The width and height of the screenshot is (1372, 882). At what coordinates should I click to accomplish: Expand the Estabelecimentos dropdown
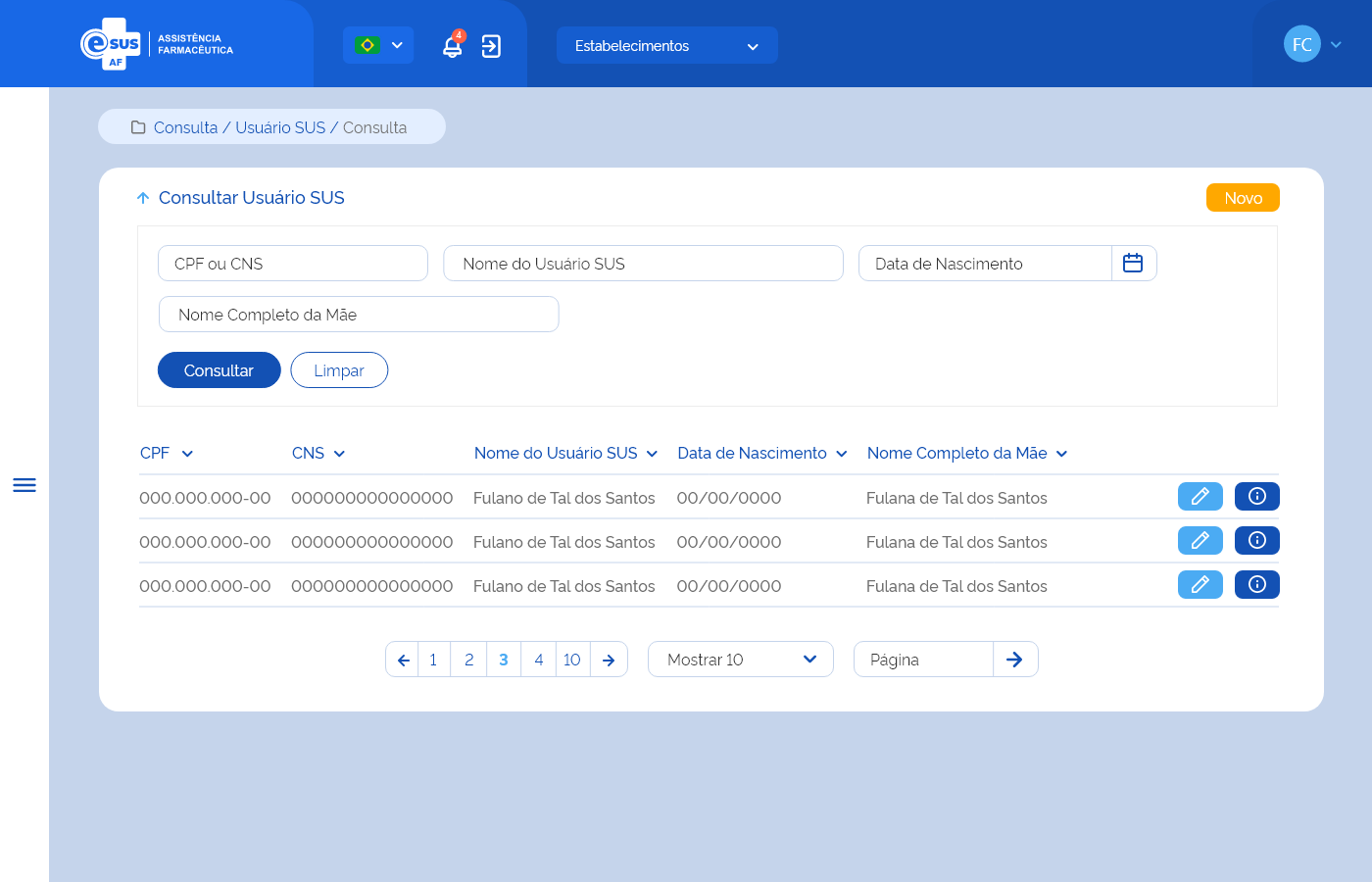click(666, 45)
